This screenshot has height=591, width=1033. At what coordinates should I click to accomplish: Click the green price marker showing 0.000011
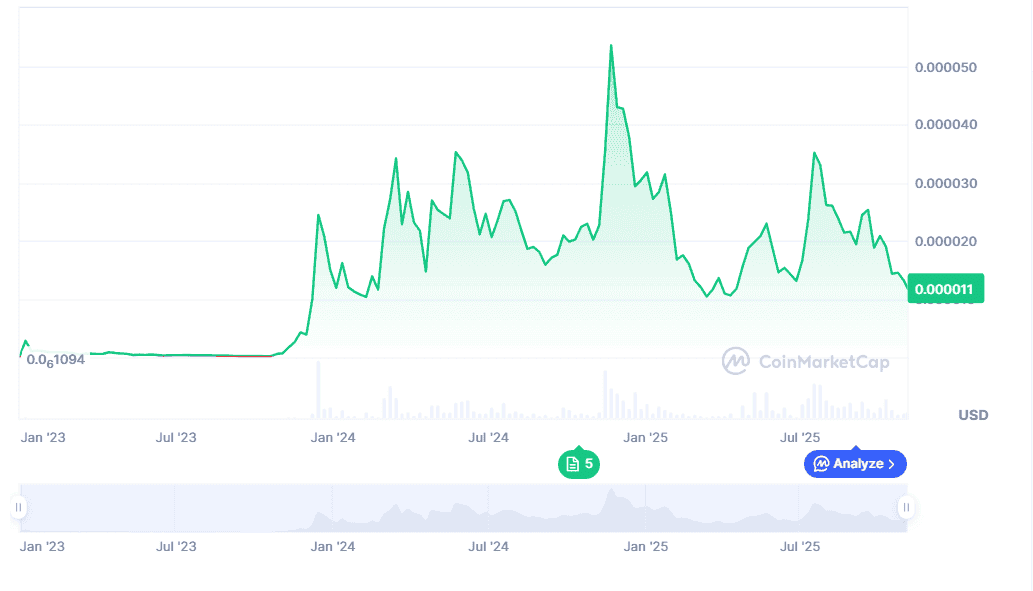tap(945, 288)
